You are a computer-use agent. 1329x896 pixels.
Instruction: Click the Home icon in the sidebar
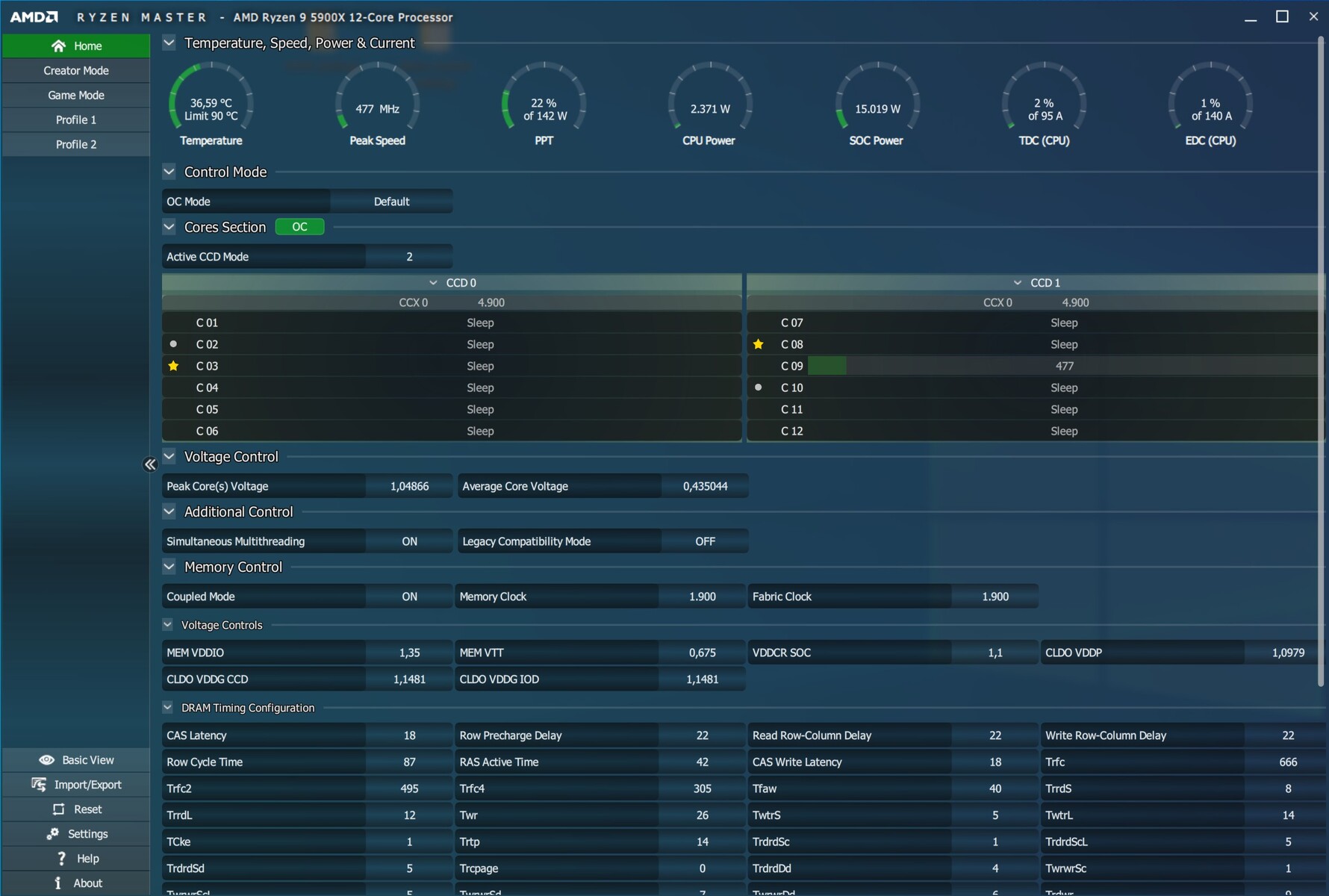[x=58, y=46]
